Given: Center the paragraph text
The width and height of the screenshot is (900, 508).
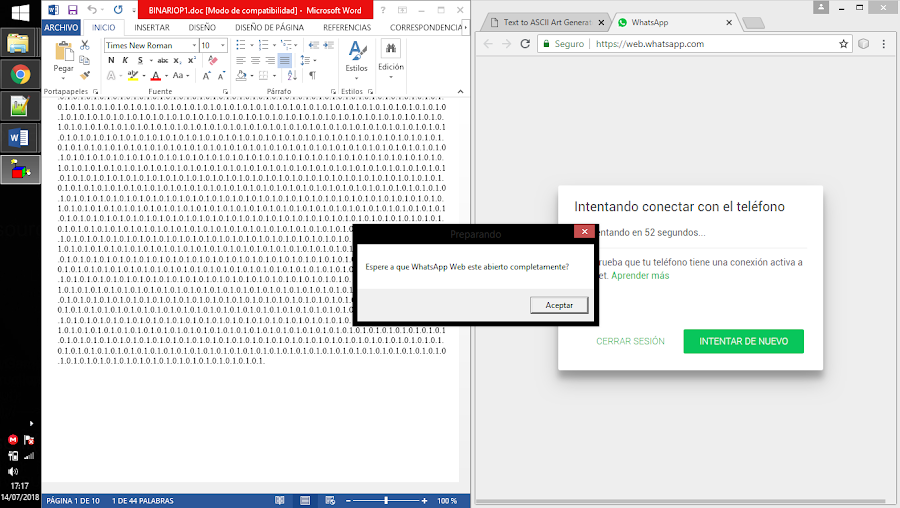Looking at the screenshot, I should click(x=255, y=60).
